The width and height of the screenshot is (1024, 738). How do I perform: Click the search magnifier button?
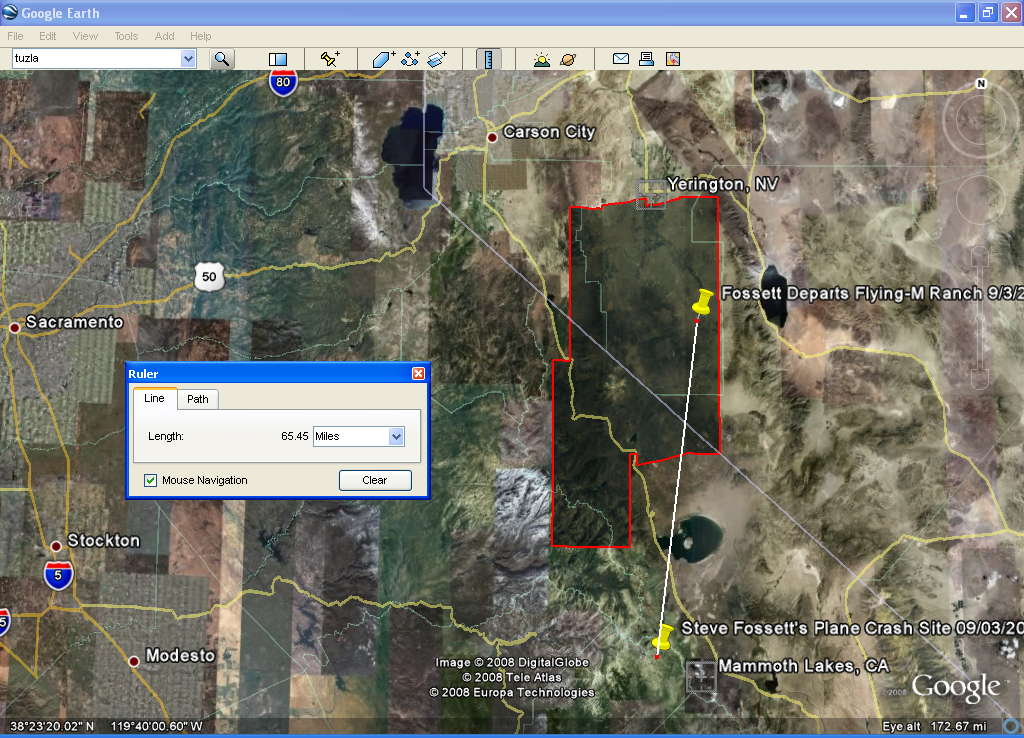tap(221, 59)
